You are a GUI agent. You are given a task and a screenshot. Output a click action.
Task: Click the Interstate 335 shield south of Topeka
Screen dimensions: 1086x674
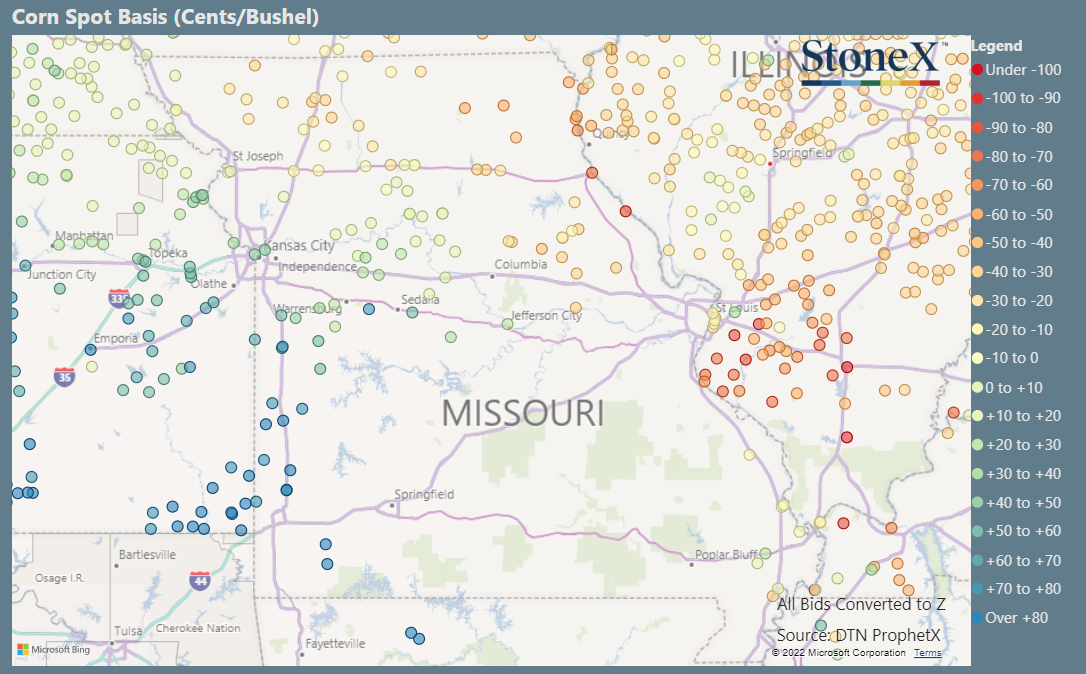tap(119, 299)
